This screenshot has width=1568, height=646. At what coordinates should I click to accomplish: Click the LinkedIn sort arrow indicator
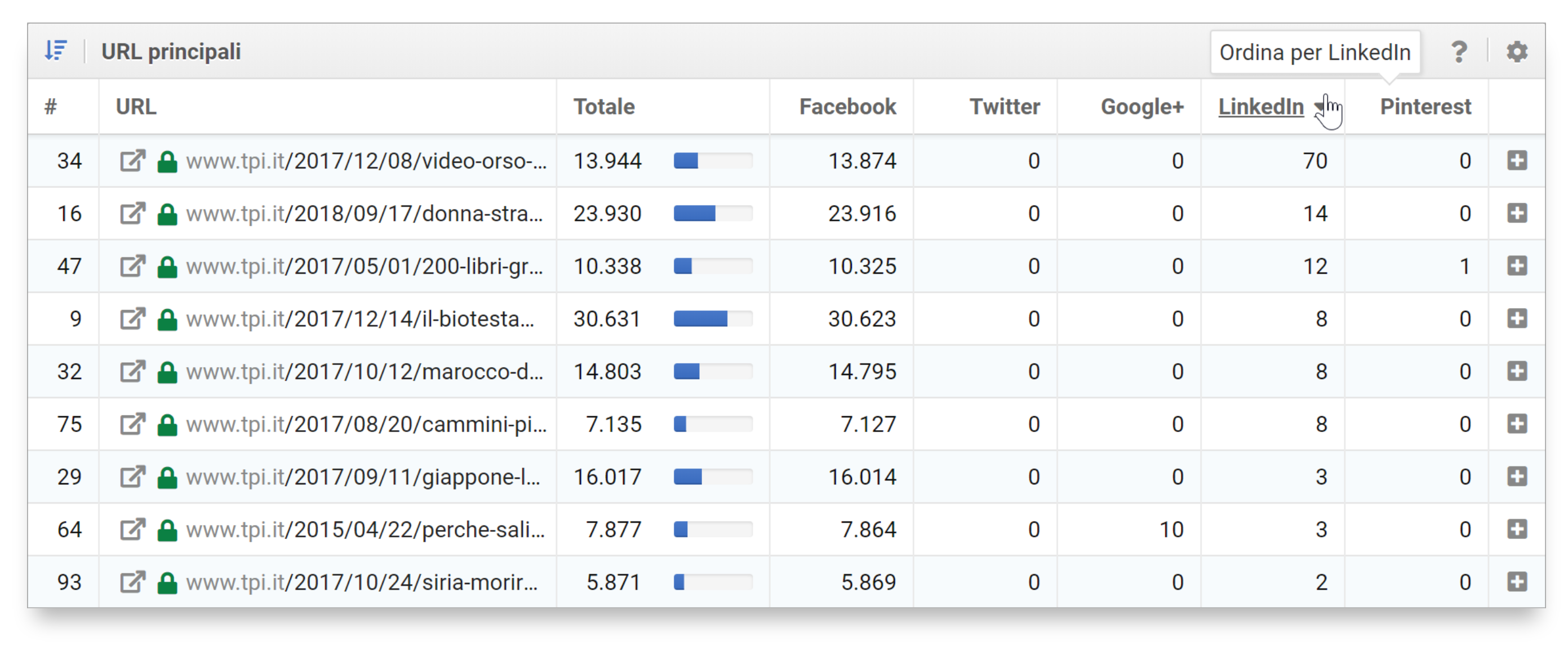pos(1318,107)
